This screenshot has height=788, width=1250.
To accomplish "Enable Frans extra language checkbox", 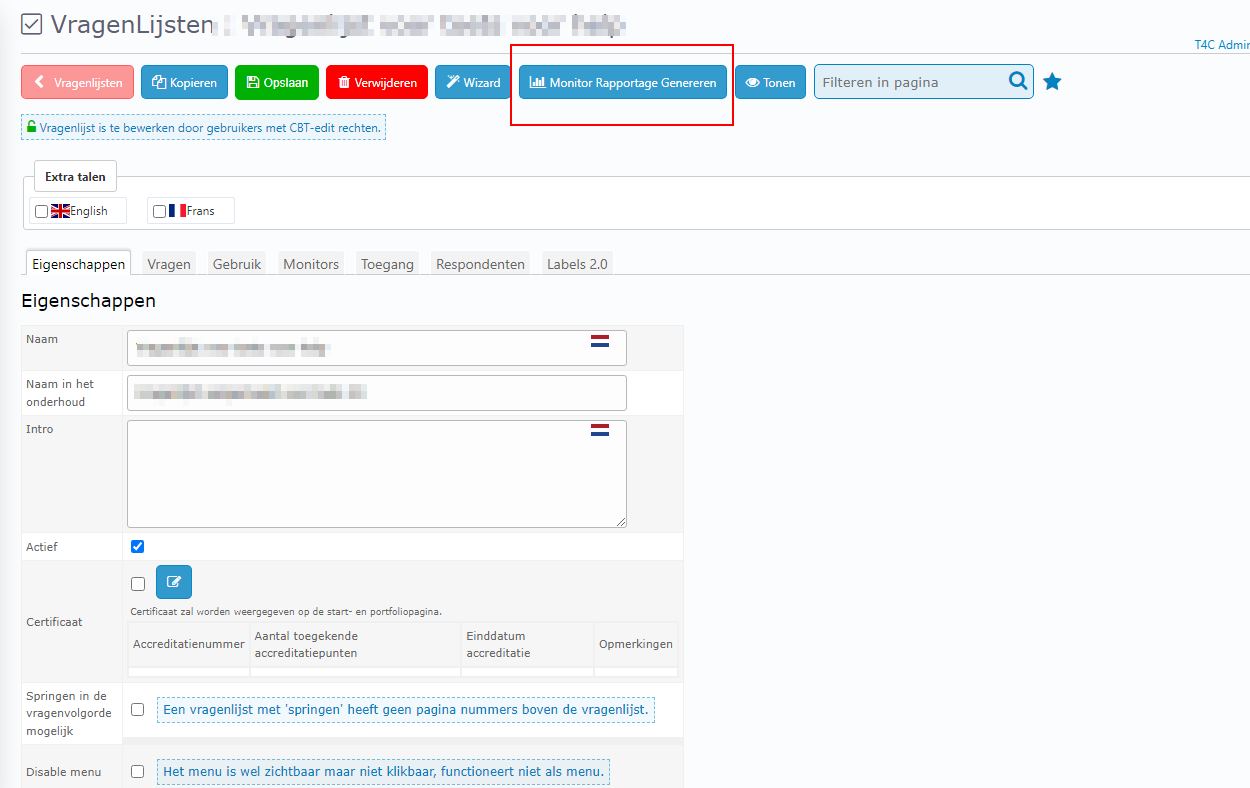I will click(x=159, y=211).
